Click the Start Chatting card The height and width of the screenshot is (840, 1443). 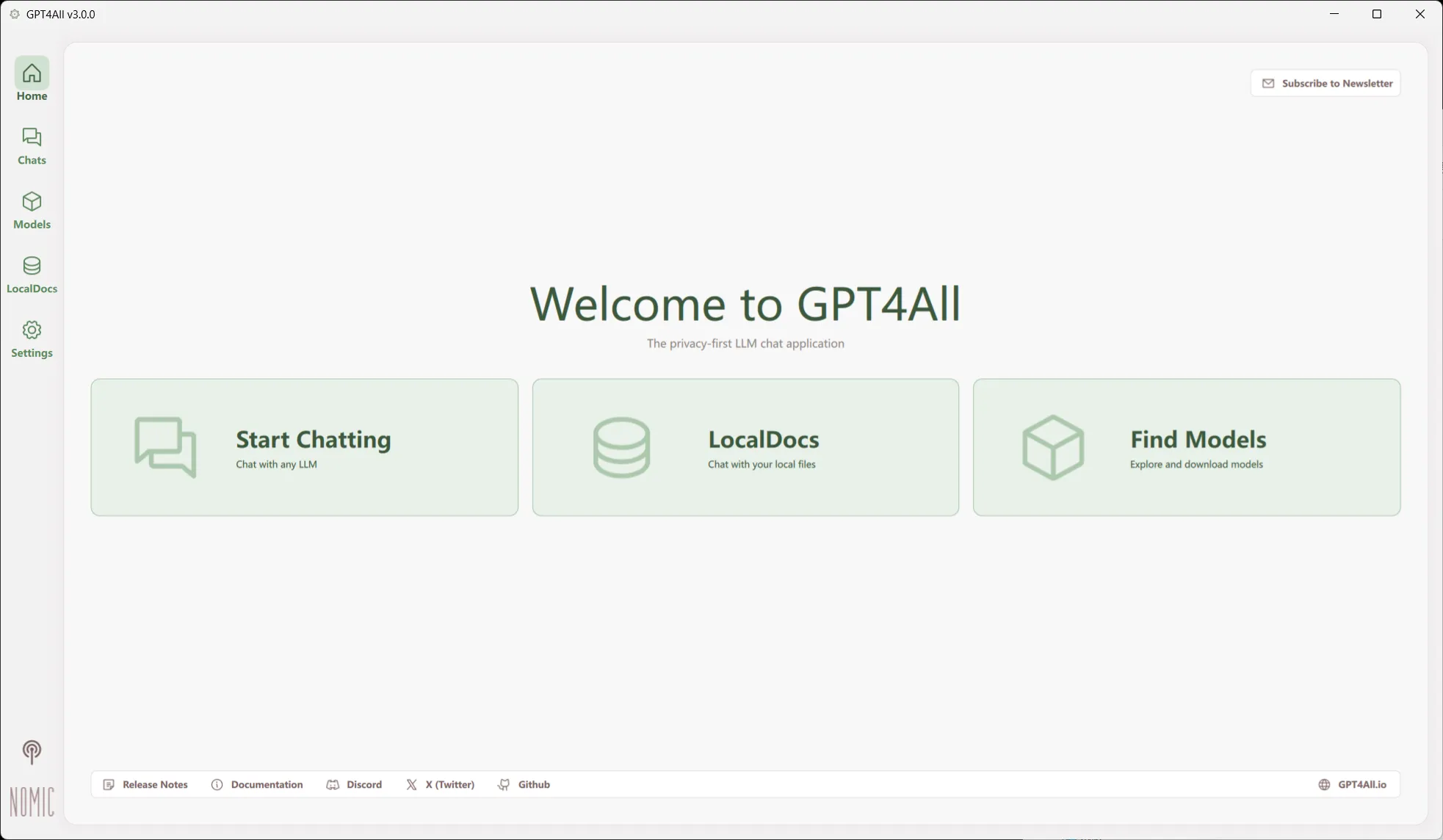tap(304, 447)
